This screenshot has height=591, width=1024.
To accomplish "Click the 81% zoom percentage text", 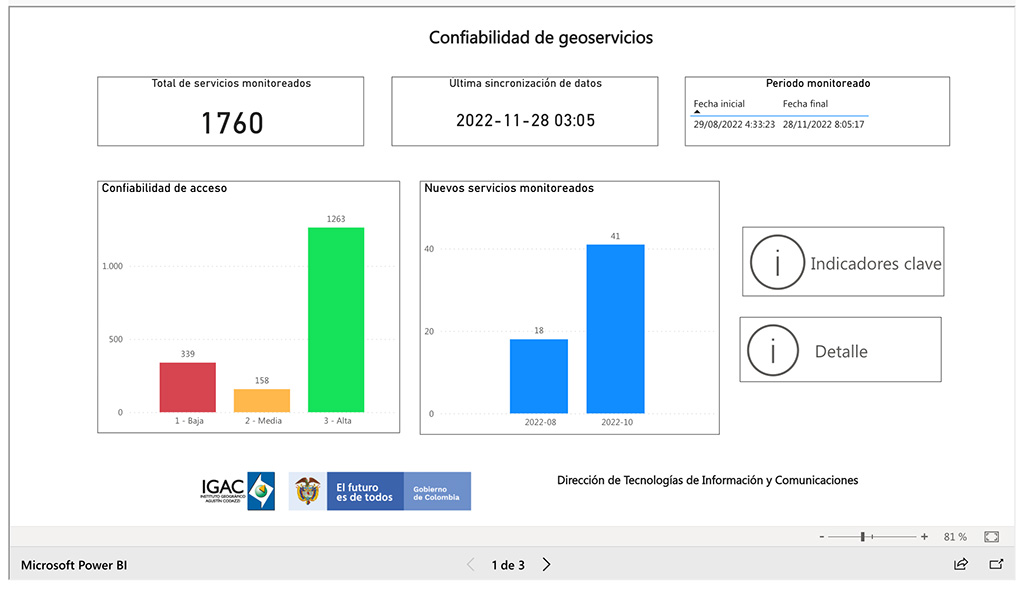I will pyautogui.click(x=954, y=536).
